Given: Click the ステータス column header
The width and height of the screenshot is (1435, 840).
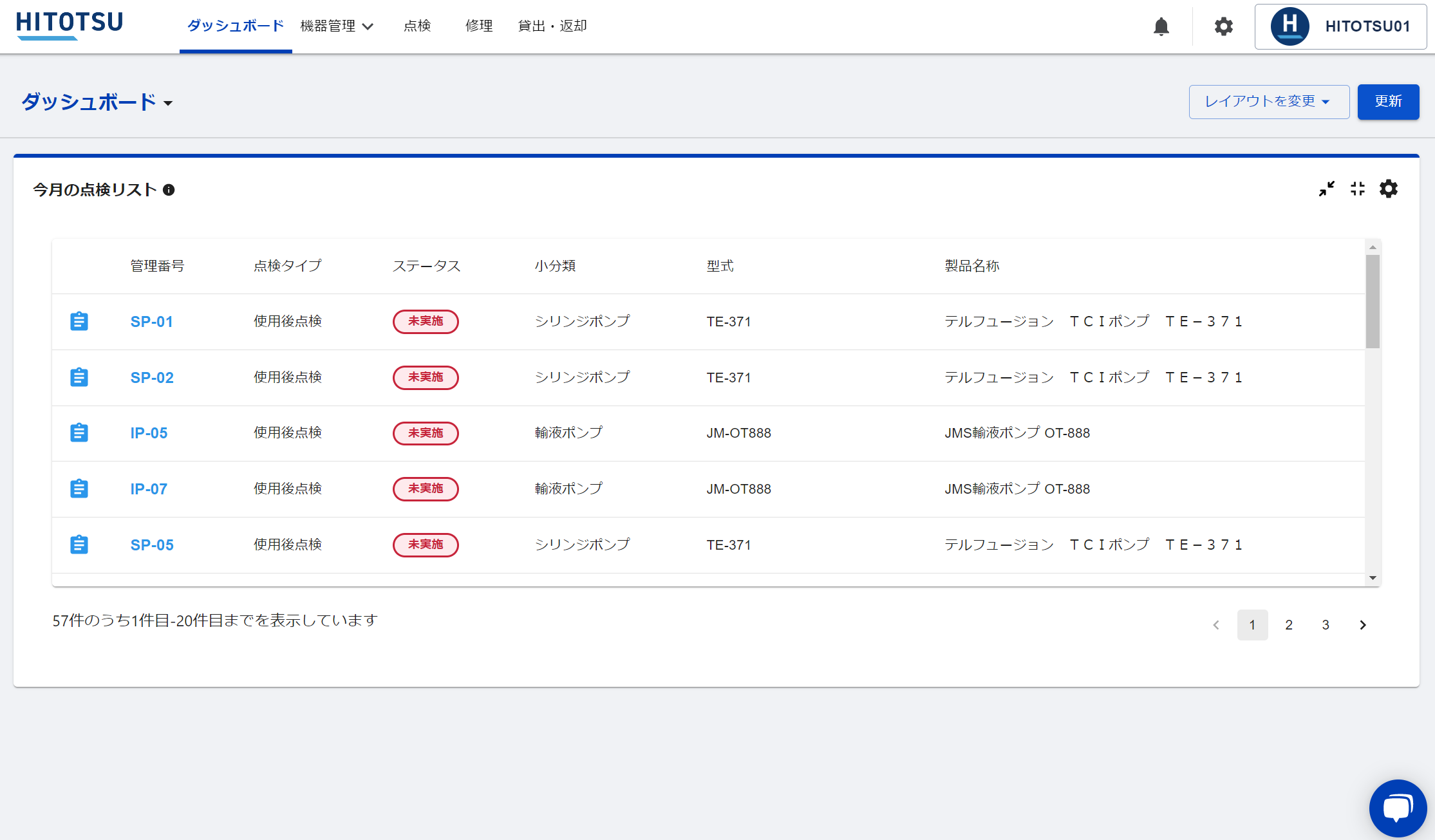Looking at the screenshot, I should point(426,266).
